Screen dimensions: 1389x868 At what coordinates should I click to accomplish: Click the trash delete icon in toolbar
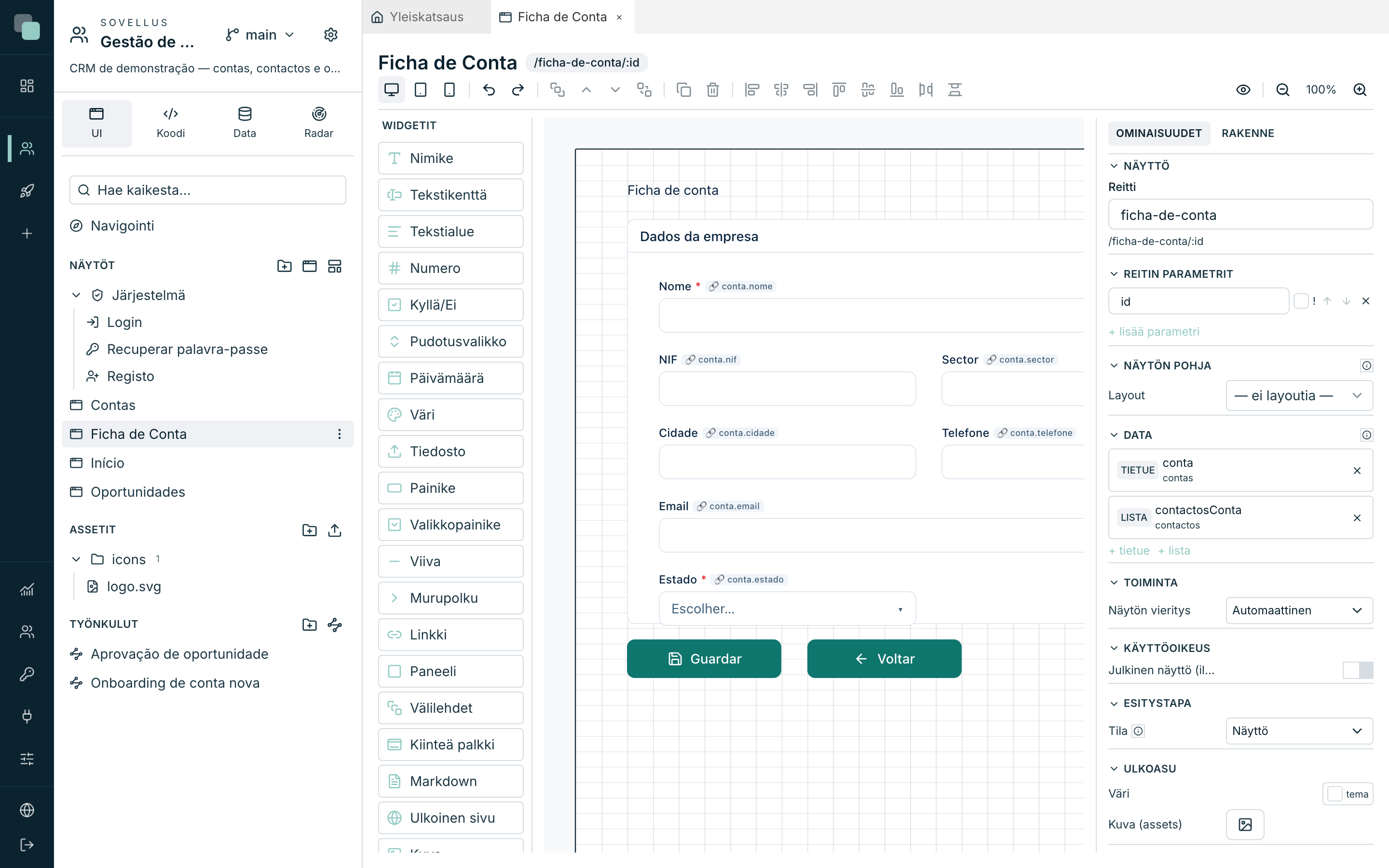point(712,90)
